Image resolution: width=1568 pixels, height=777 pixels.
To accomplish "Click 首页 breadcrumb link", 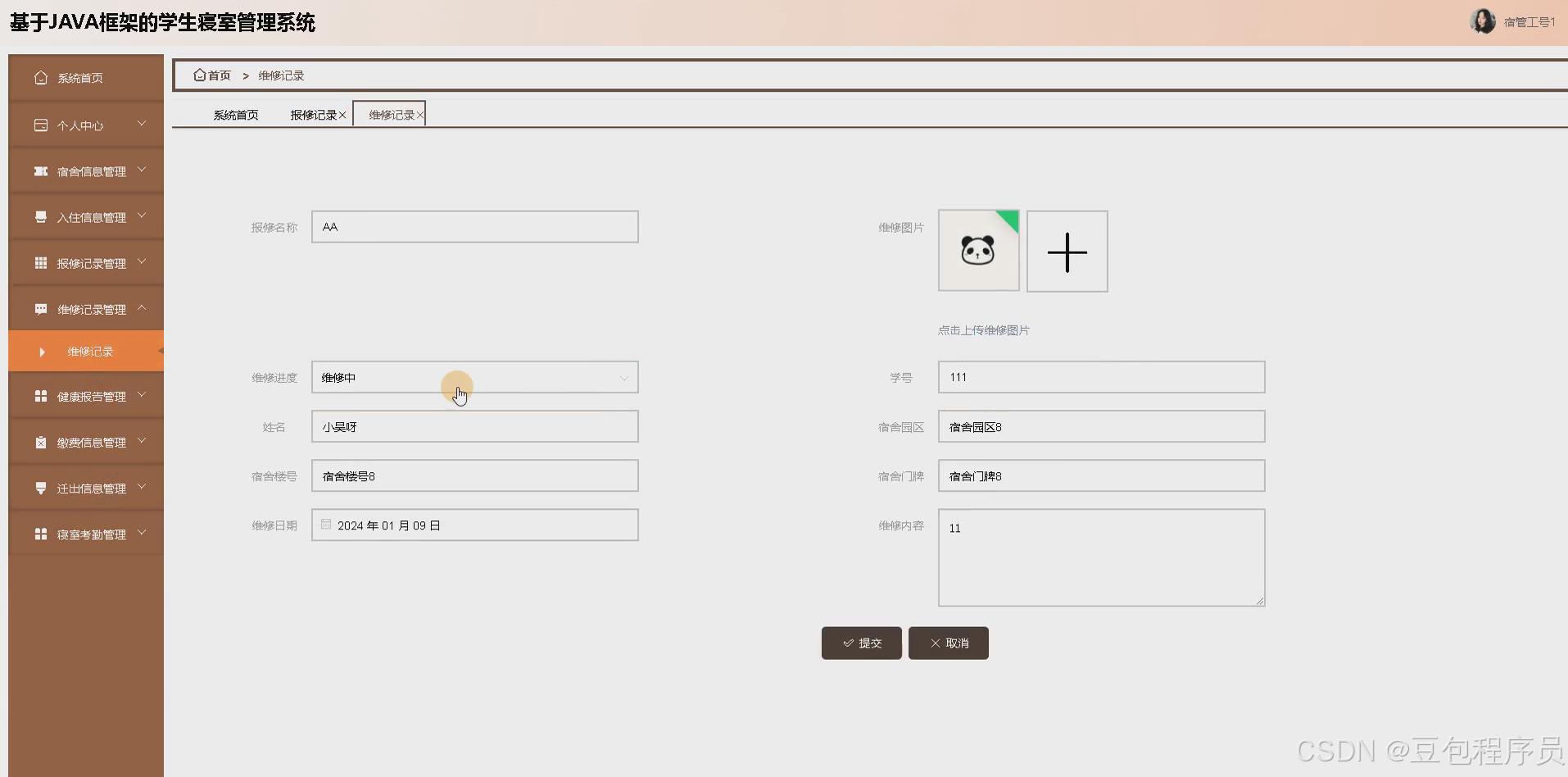I will (220, 75).
